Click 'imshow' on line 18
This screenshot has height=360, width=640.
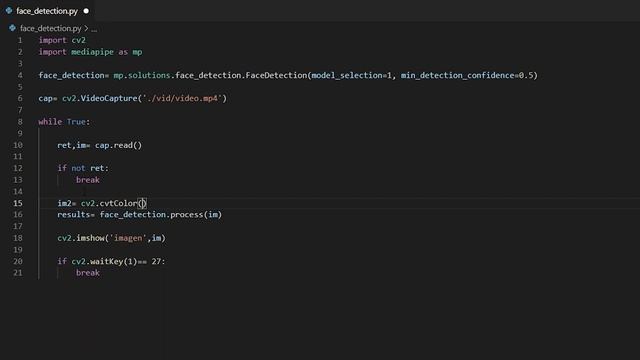pyautogui.click(x=90, y=238)
